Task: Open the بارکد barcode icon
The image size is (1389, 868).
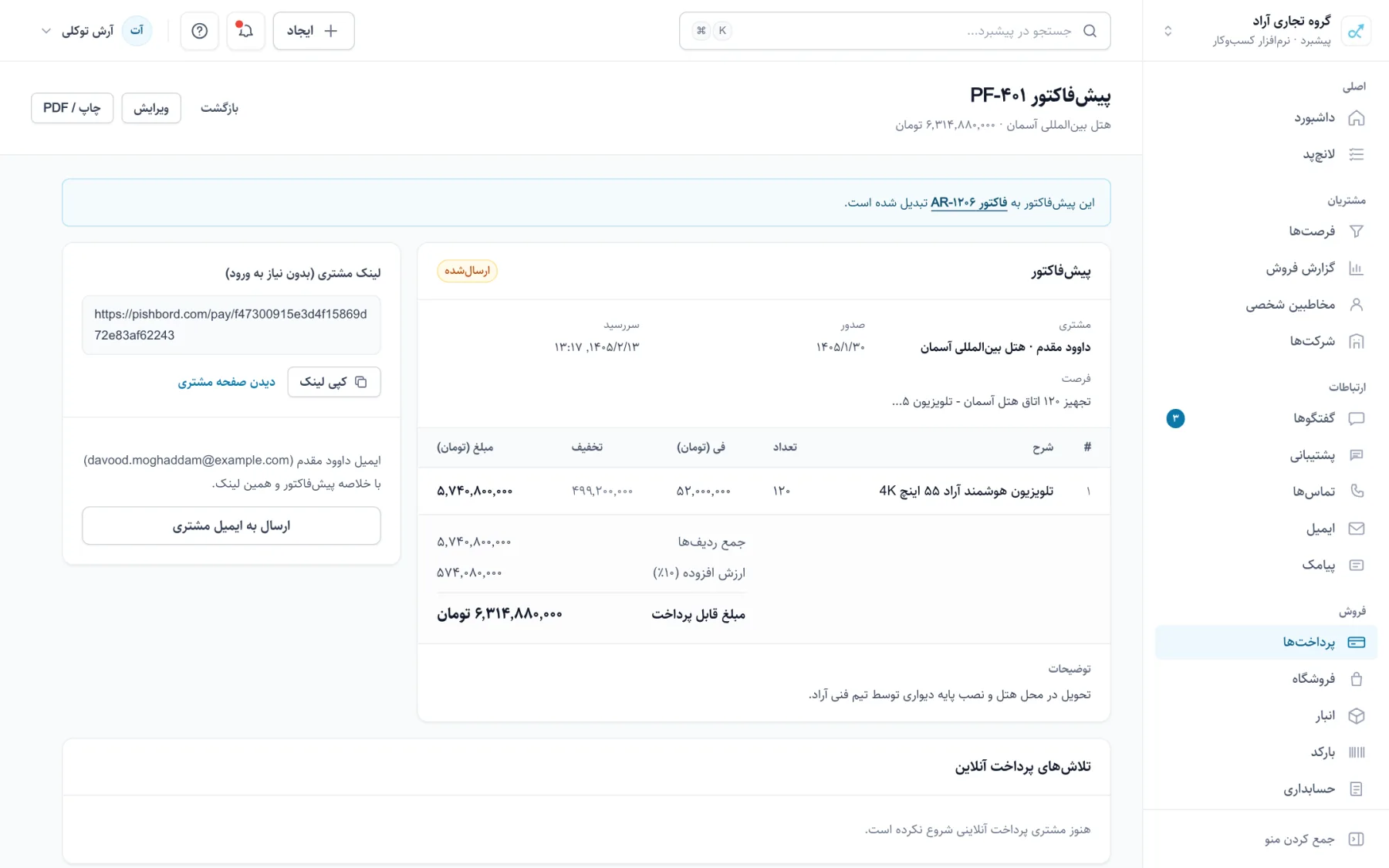Action: point(1356,752)
